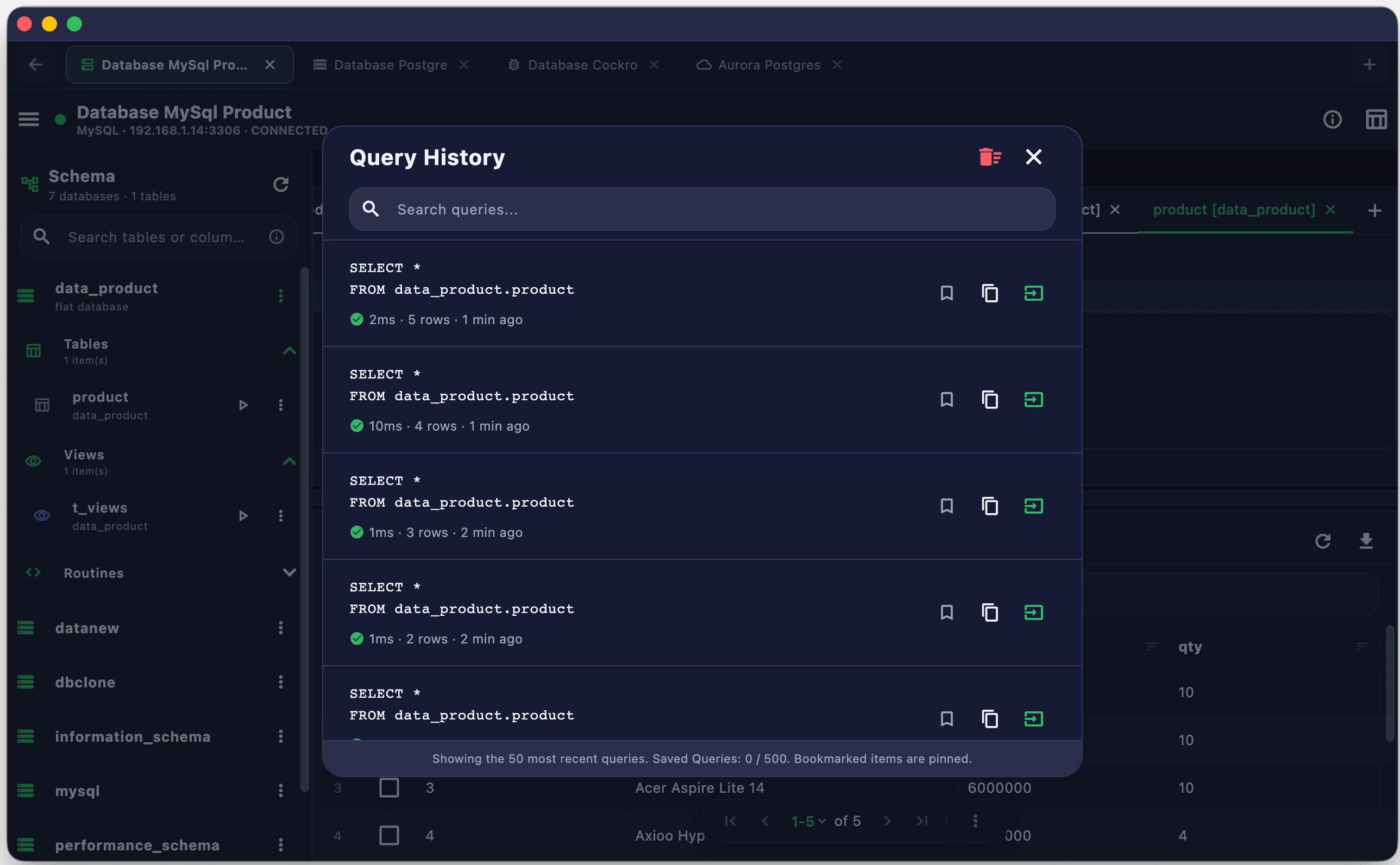
Task: Open data_product database options menu
Action: tap(280, 296)
